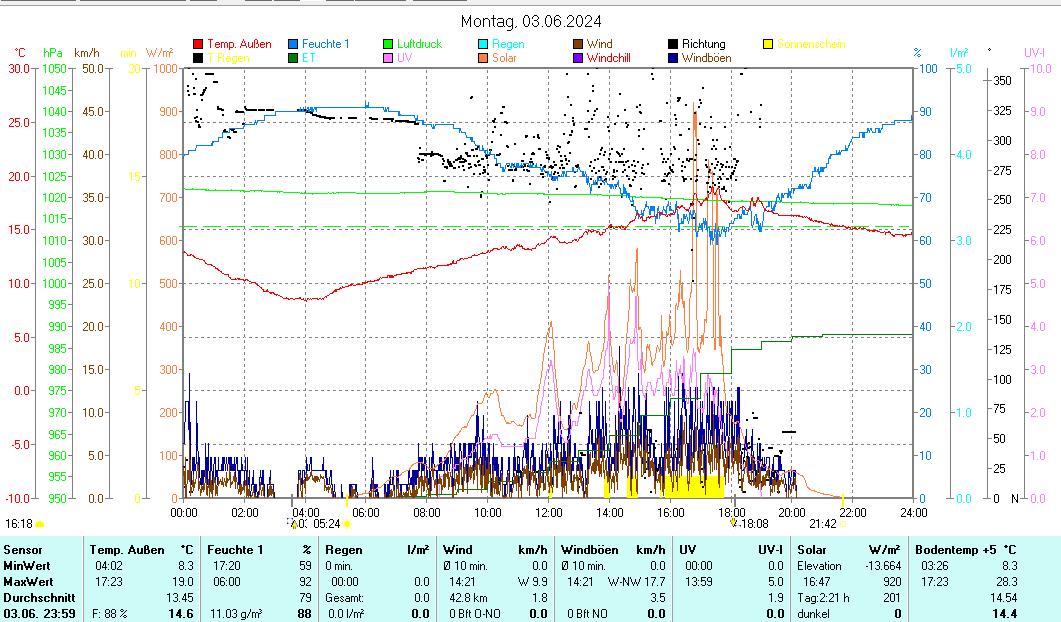Click the red Temp. Außen legend swatch
The width and height of the screenshot is (1061, 622).
click(198, 44)
